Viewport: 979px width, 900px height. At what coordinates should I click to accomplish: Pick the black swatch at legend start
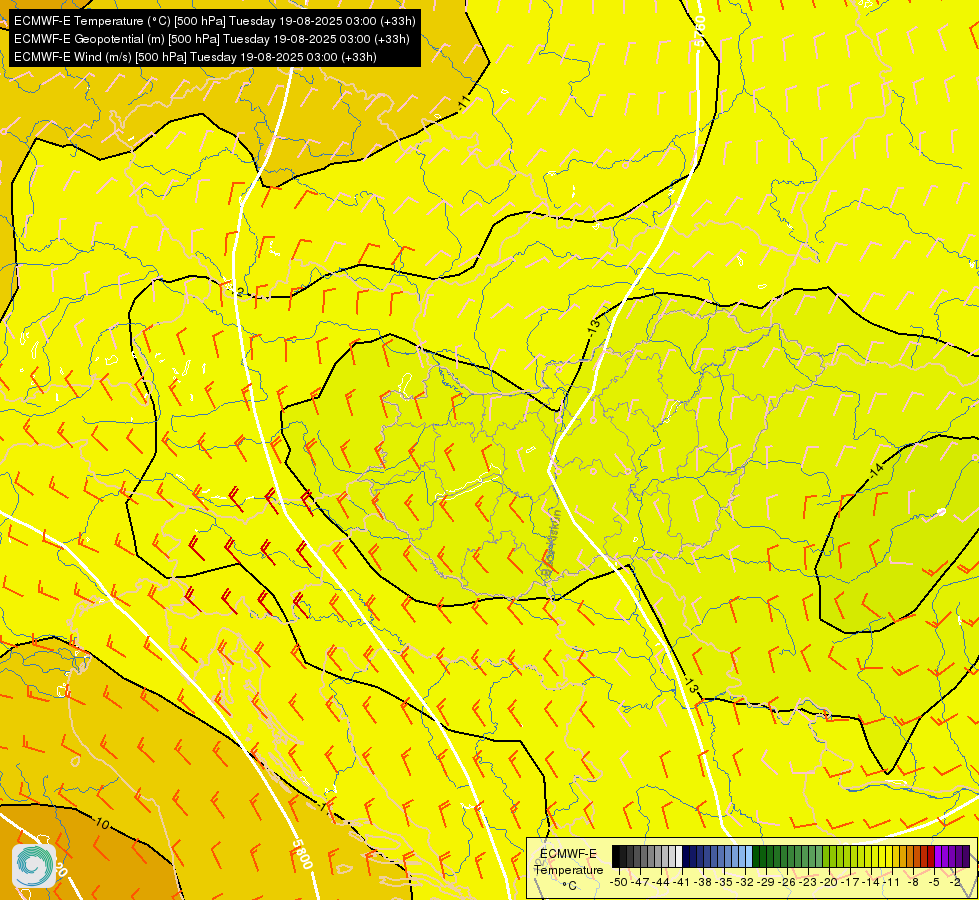(x=616, y=856)
